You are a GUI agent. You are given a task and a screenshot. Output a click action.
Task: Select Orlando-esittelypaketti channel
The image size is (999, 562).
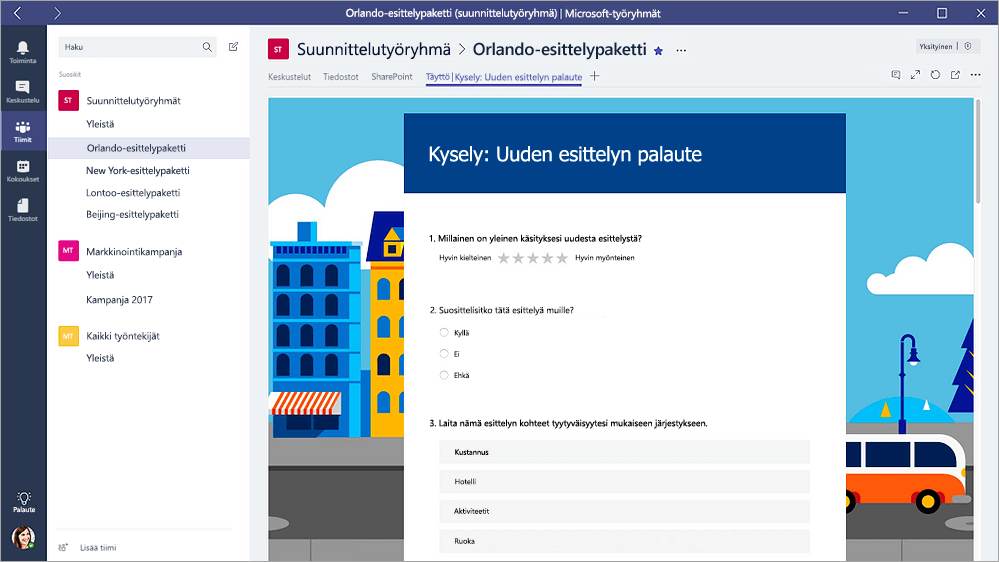tap(149, 148)
